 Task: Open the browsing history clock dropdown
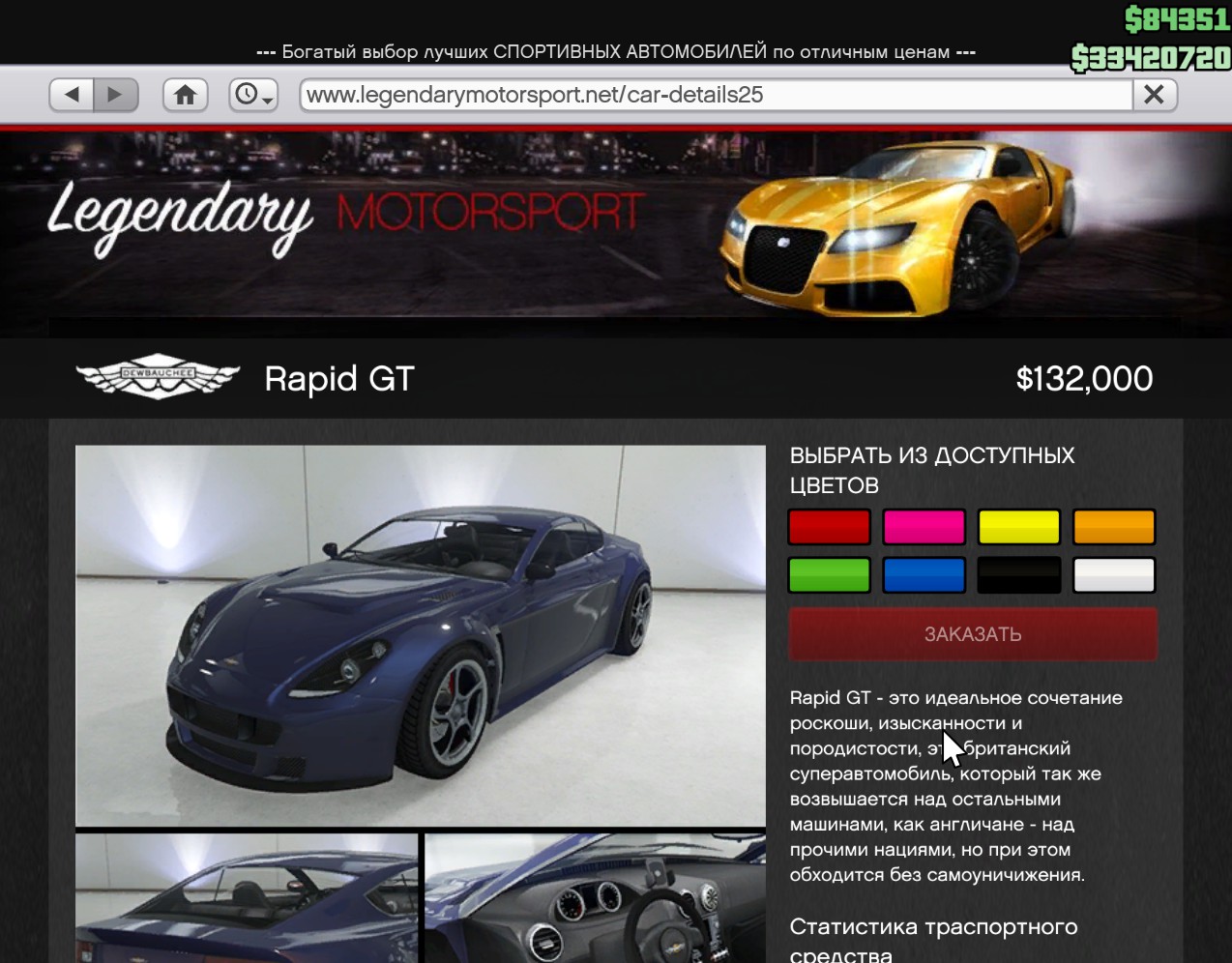[253, 95]
